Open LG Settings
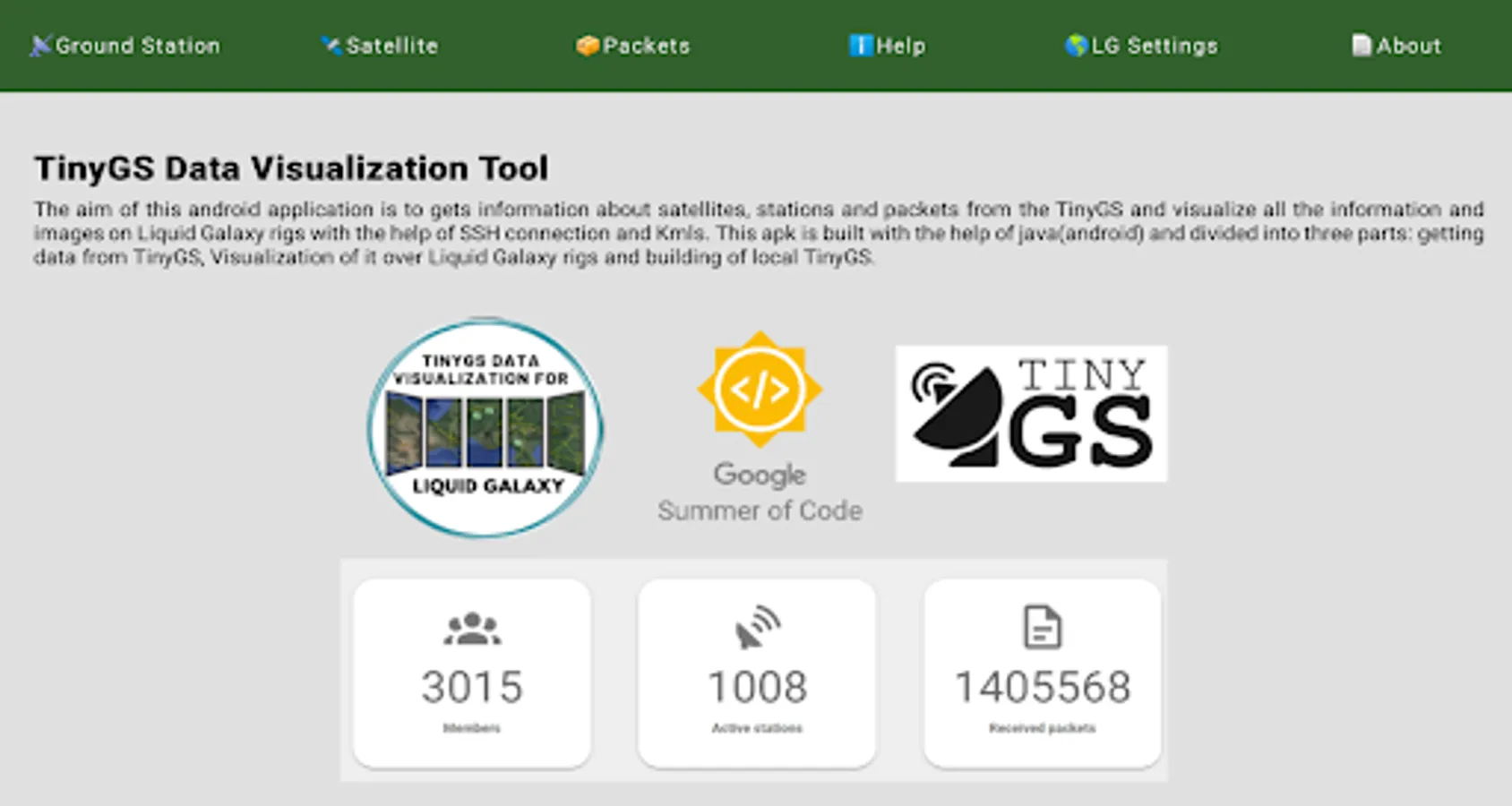The height and width of the screenshot is (806, 1512). click(x=1141, y=46)
